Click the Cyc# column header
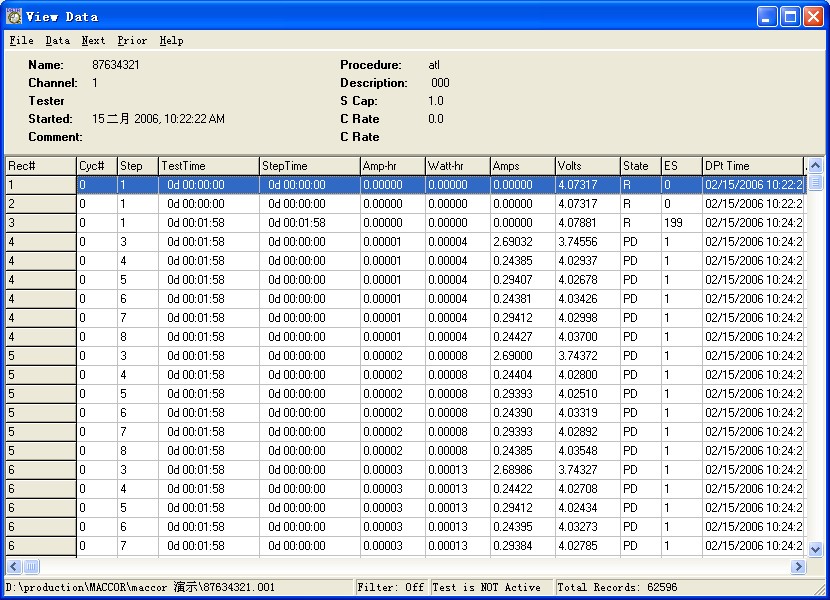830x600 pixels. pos(96,166)
